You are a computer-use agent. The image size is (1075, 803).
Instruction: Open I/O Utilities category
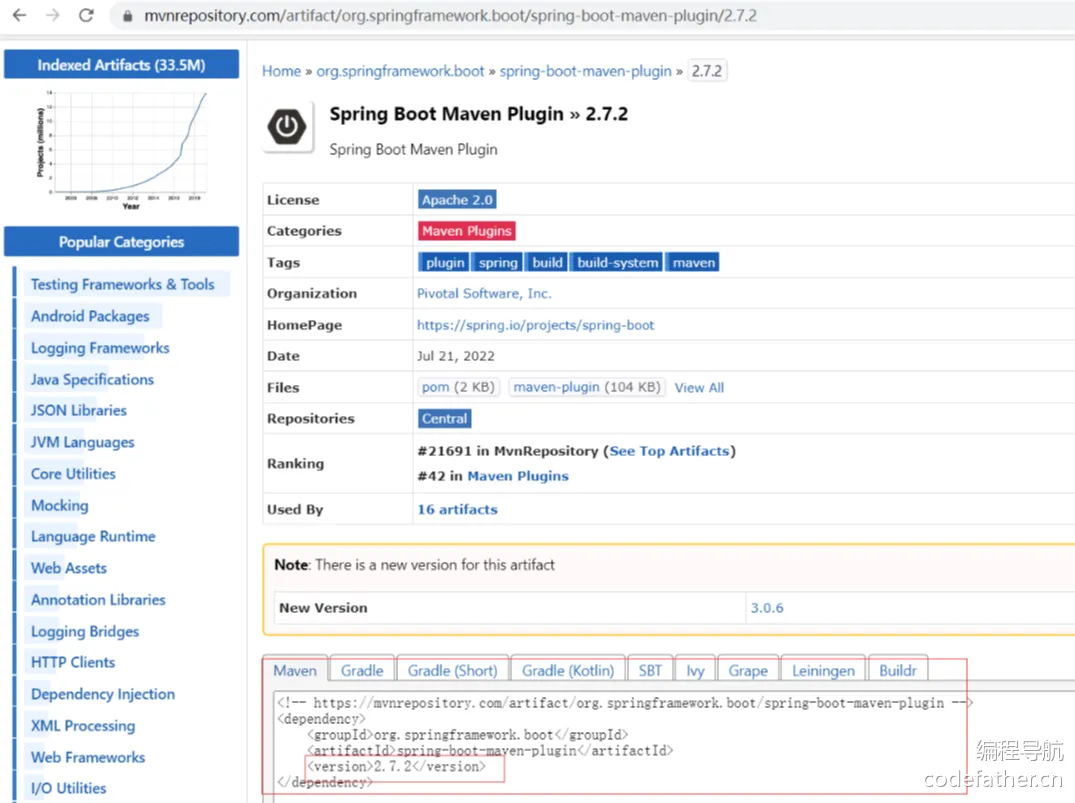pyautogui.click(x=68, y=788)
